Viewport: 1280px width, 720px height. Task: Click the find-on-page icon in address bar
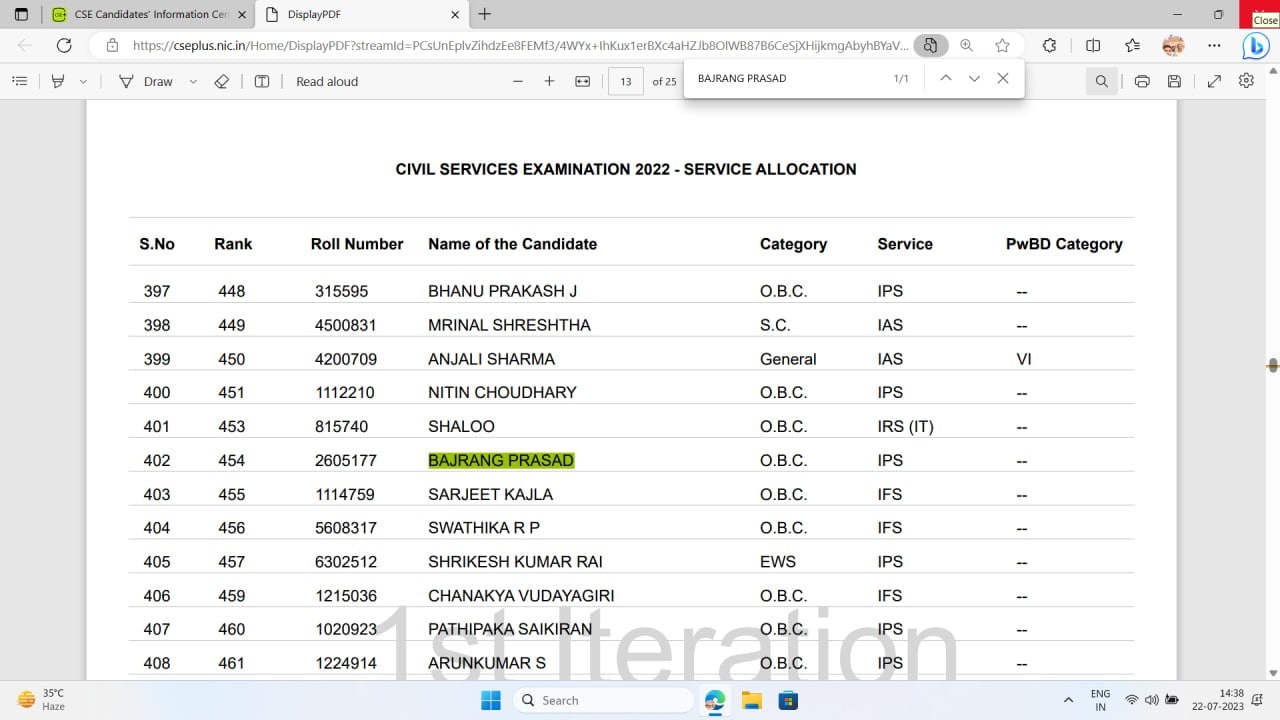tap(931, 45)
